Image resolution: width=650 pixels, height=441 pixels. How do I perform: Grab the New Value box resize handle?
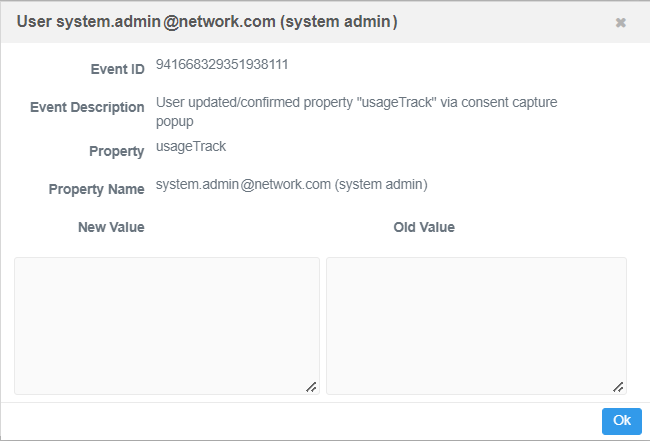point(311,386)
